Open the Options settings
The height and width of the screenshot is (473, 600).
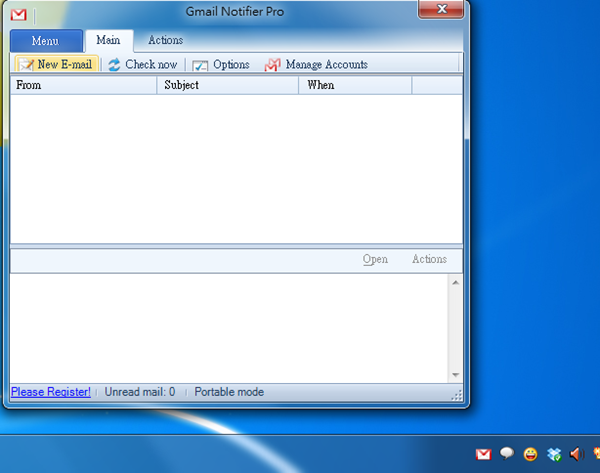pyautogui.click(x=221, y=65)
